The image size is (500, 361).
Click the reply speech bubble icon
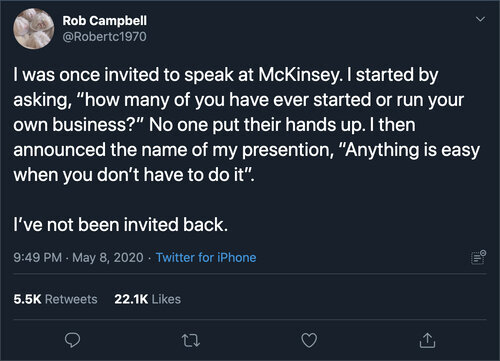click(x=72, y=340)
